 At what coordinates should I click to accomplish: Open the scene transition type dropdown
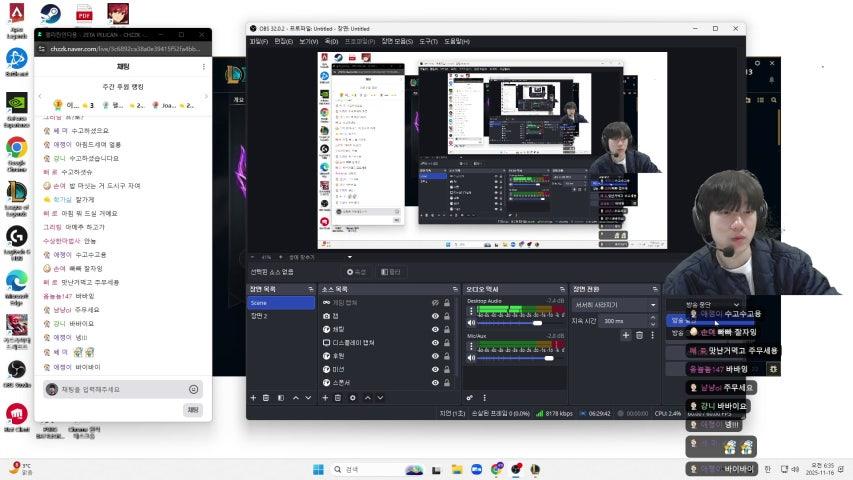point(611,305)
